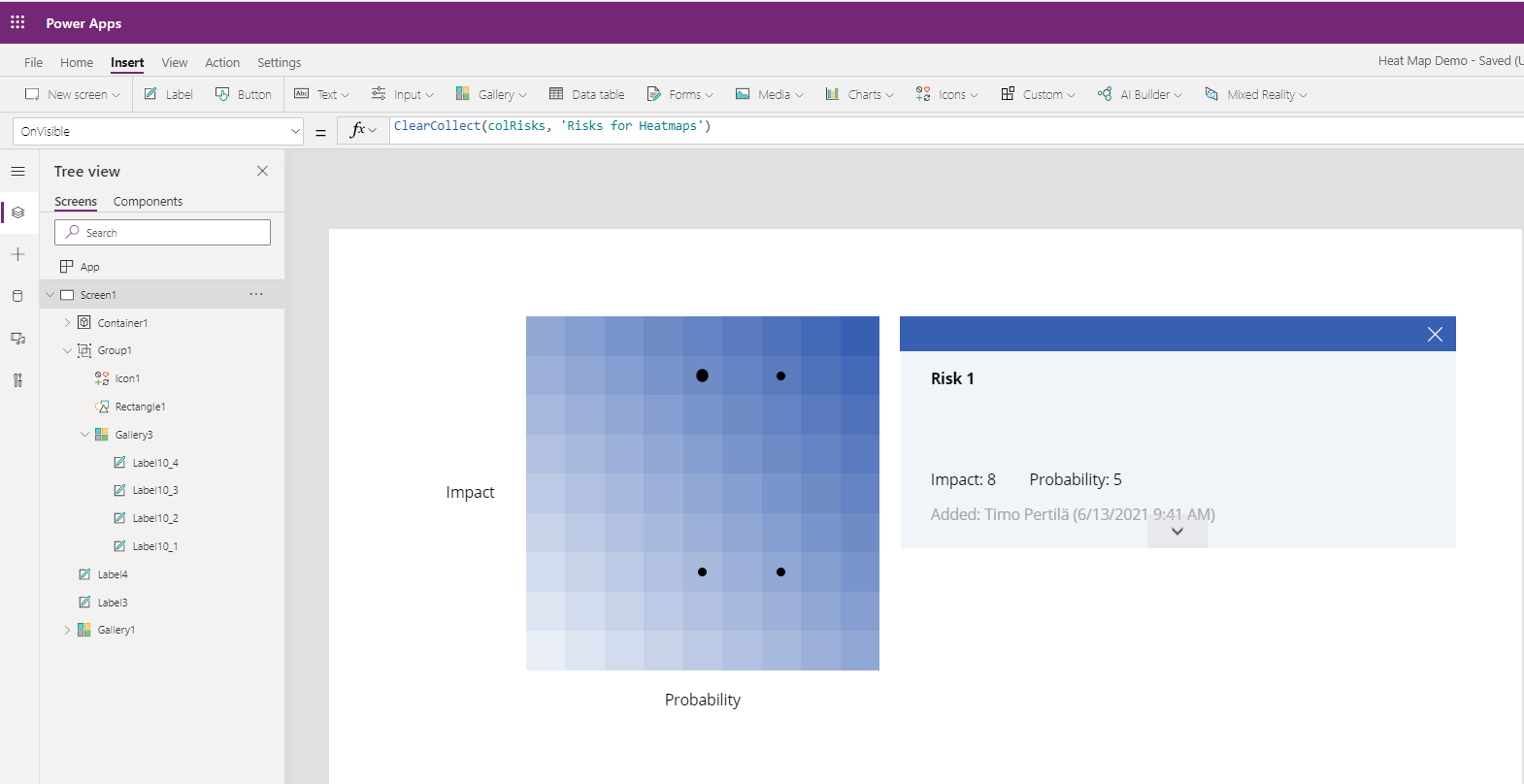This screenshot has height=784, width=1524.
Task: Expand the Gallery1 tree node
Action: (x=67, y=630)
